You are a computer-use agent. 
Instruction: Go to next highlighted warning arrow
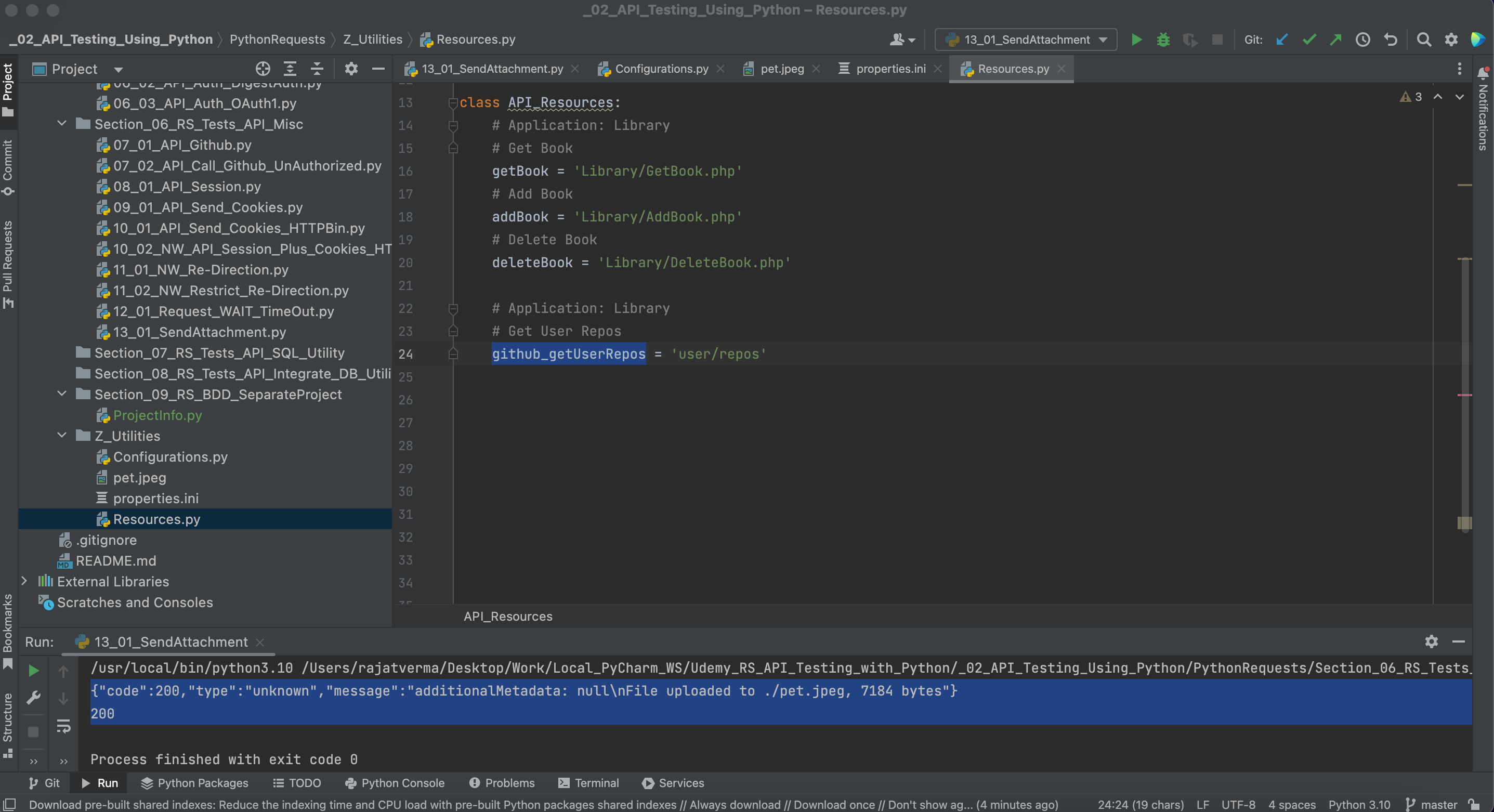pyautogui.click(x=1459, y=97)
